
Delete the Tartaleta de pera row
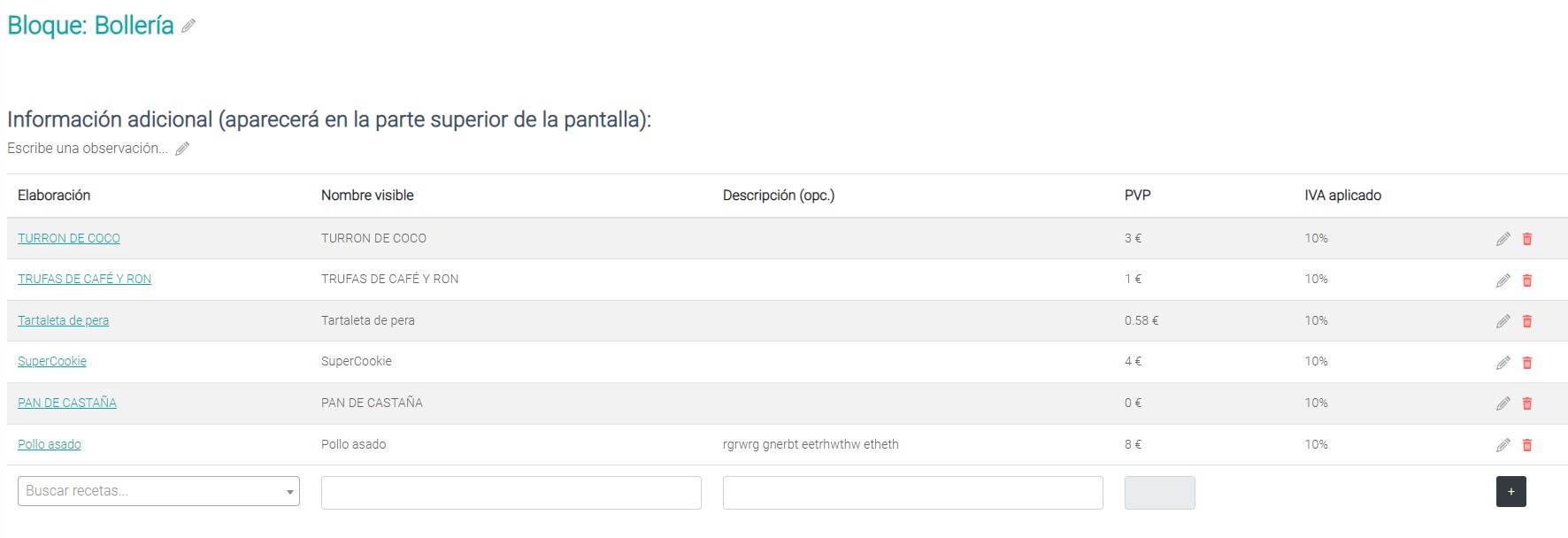click(1526, 321)
